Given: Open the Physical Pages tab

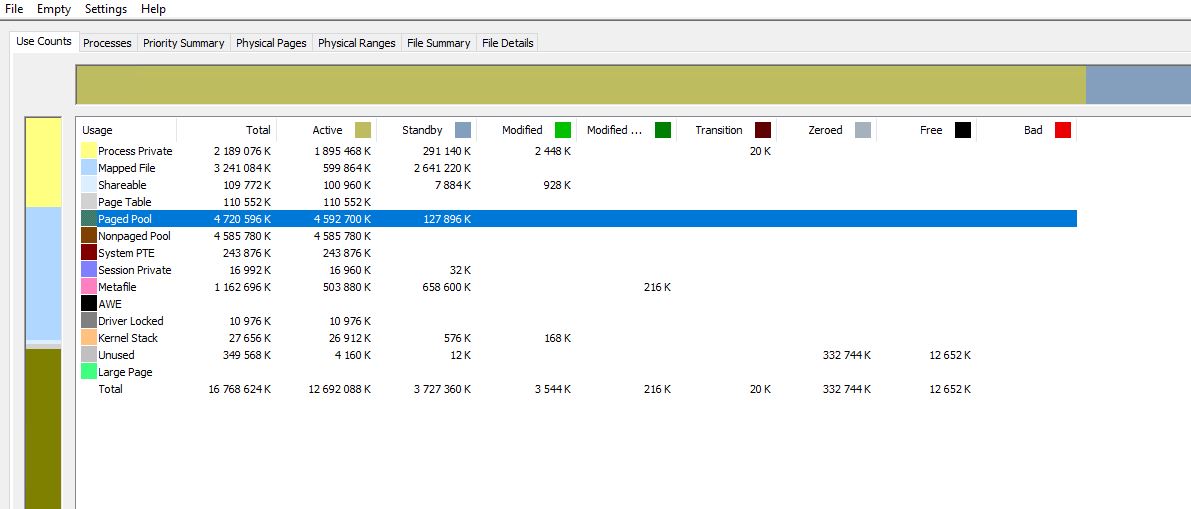Looking at the screenshot, I should coord(271,43).
